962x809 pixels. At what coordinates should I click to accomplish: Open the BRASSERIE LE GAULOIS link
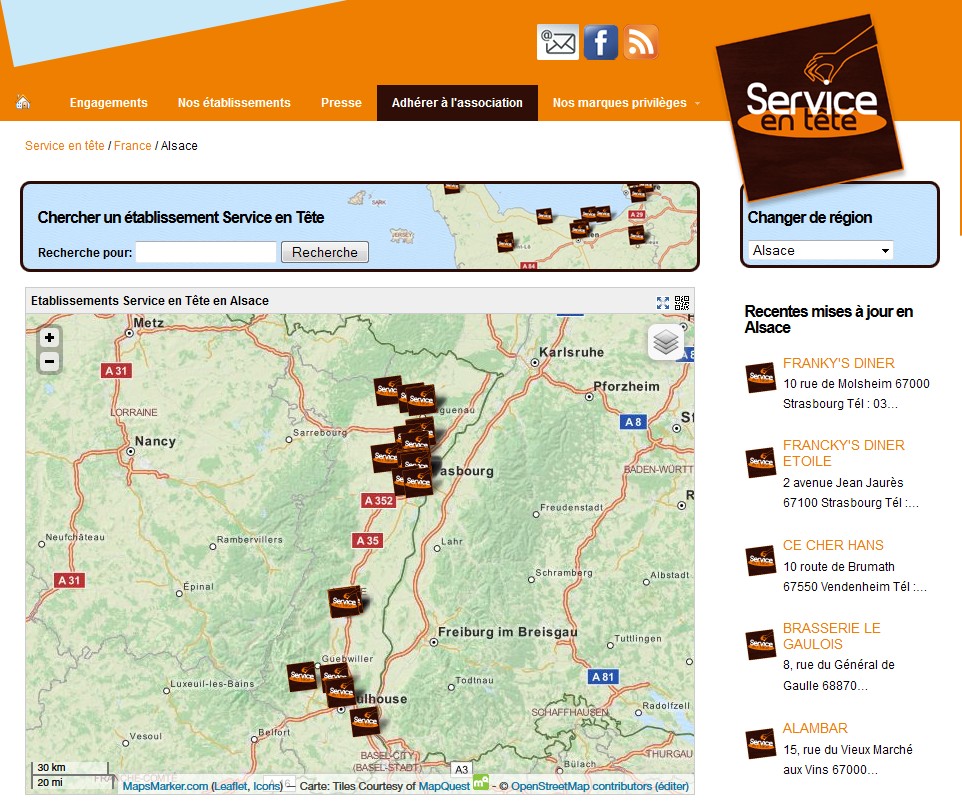tap(831, 636)
